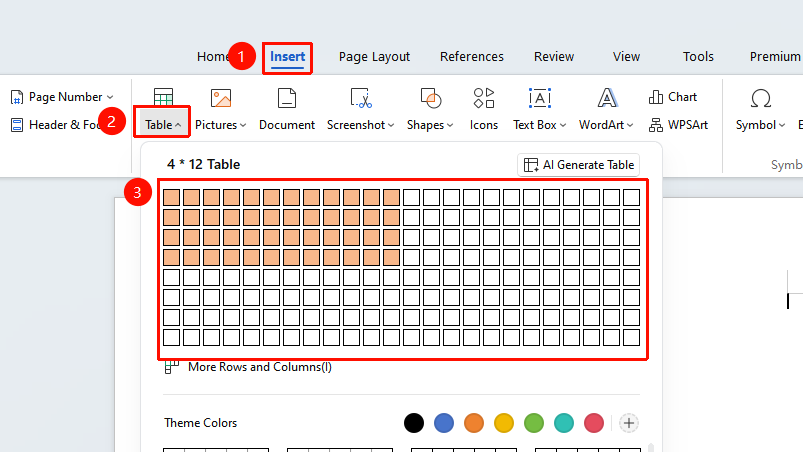Viewport: 803px width, 452px height.
Task: Open the Premium tab
Action: (775, 57)
